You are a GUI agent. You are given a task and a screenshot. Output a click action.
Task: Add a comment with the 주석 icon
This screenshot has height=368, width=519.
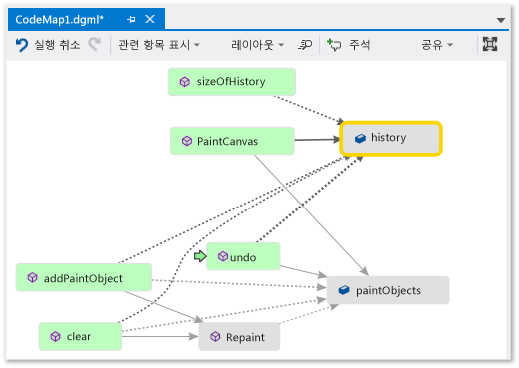point(334,45)
